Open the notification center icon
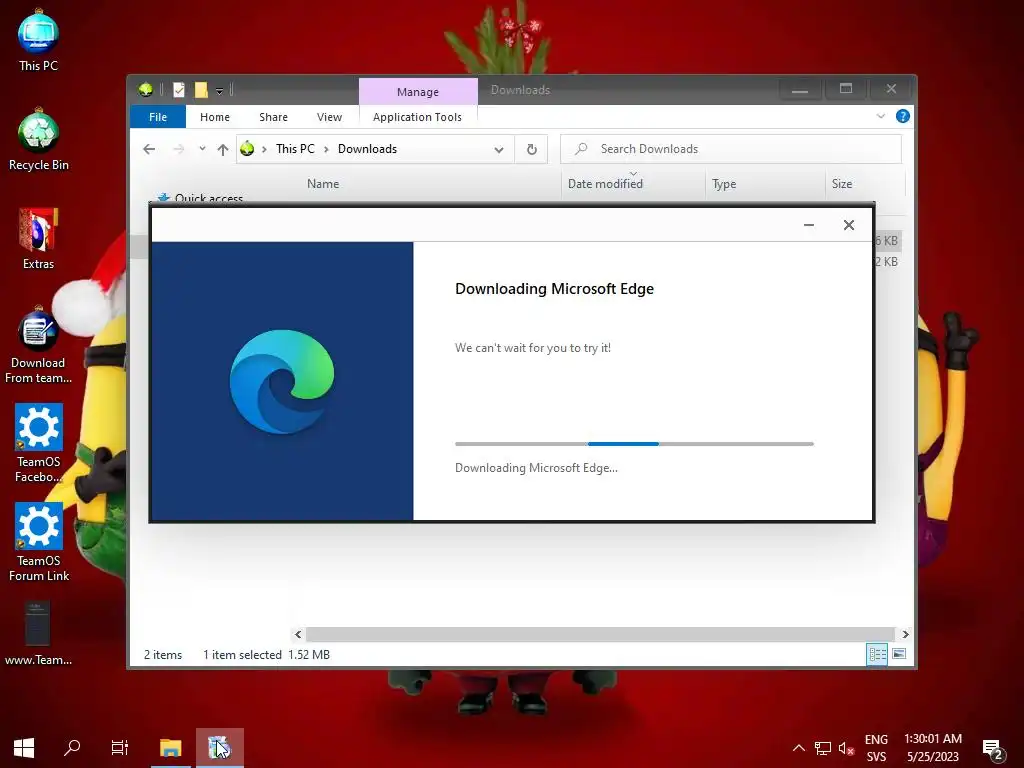 coord(993,750)
